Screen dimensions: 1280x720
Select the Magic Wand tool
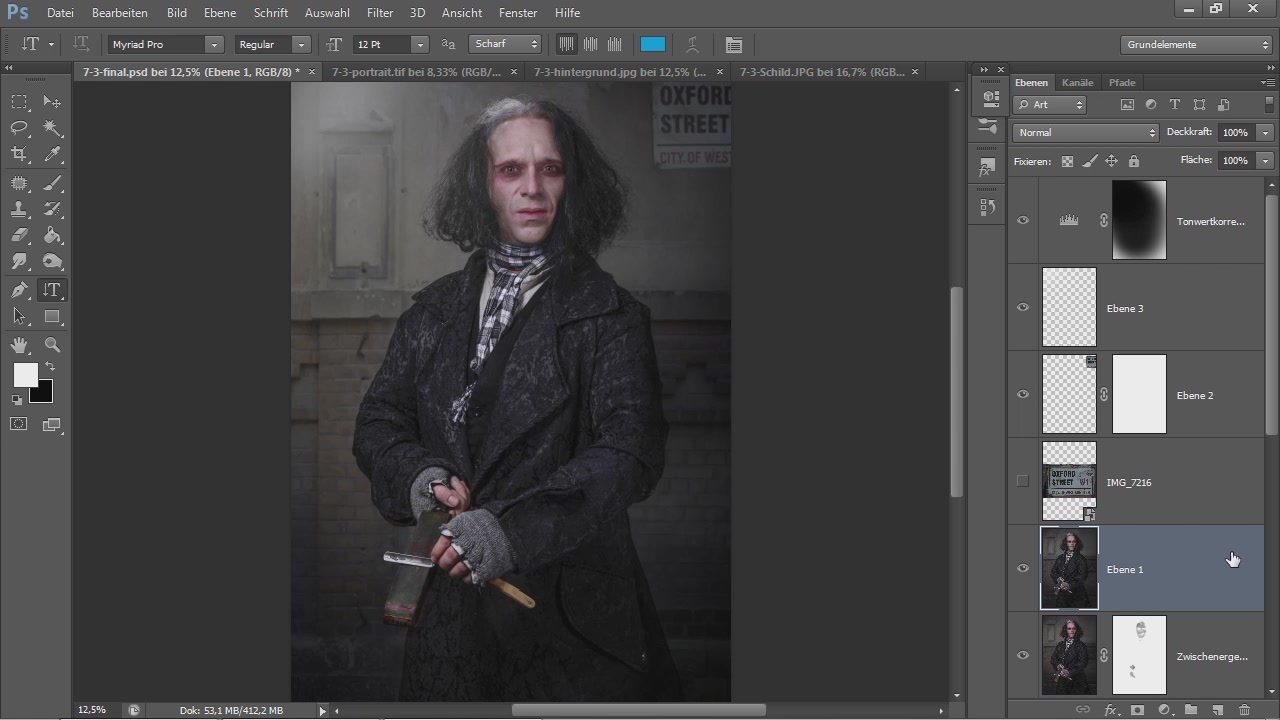point(52,128)
